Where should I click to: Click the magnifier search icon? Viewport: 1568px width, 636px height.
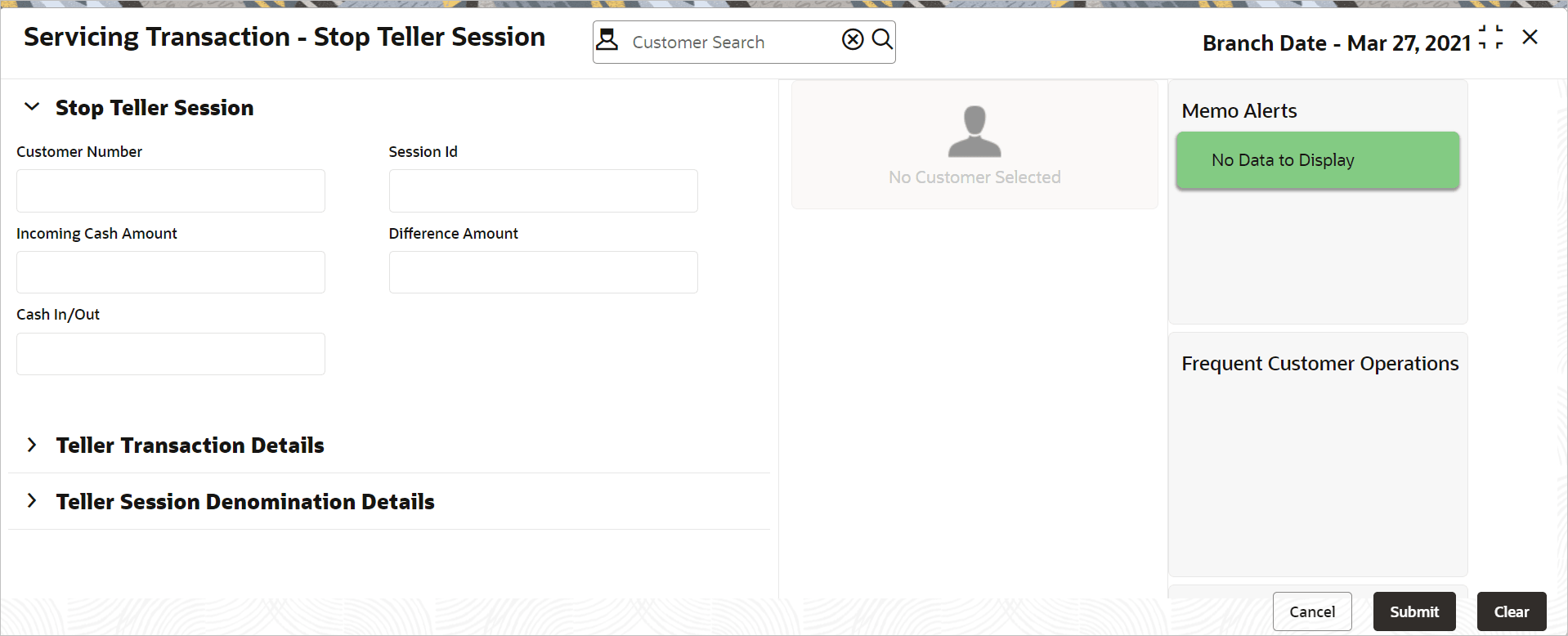[x=882, y=39]
